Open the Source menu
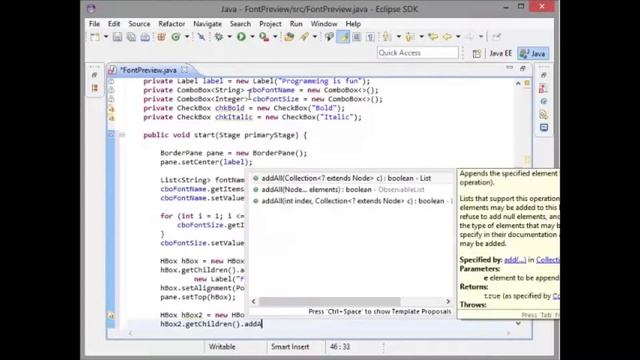 (139, 24)
